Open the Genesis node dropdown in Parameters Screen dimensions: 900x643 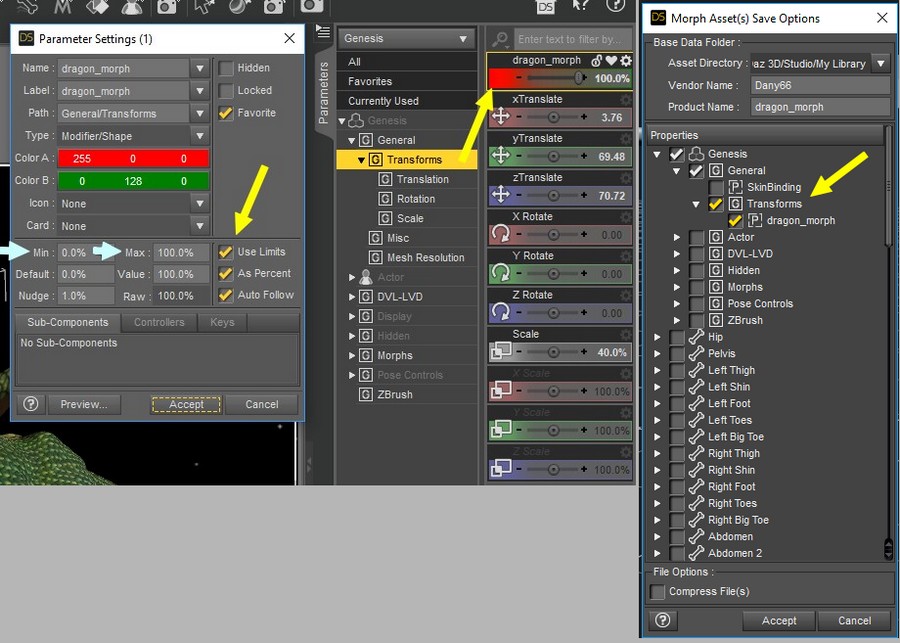[406, 38]
